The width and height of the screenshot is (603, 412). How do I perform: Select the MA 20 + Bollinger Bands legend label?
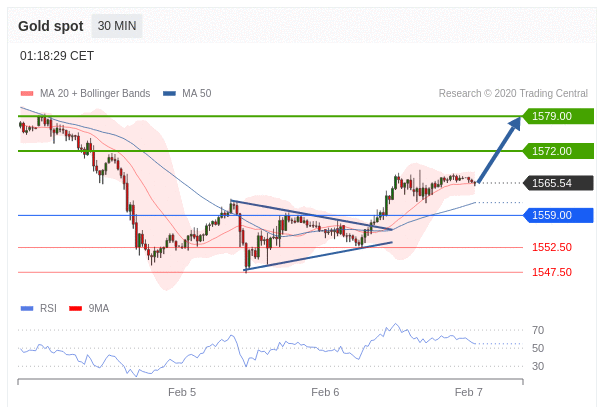coord(95,93)
